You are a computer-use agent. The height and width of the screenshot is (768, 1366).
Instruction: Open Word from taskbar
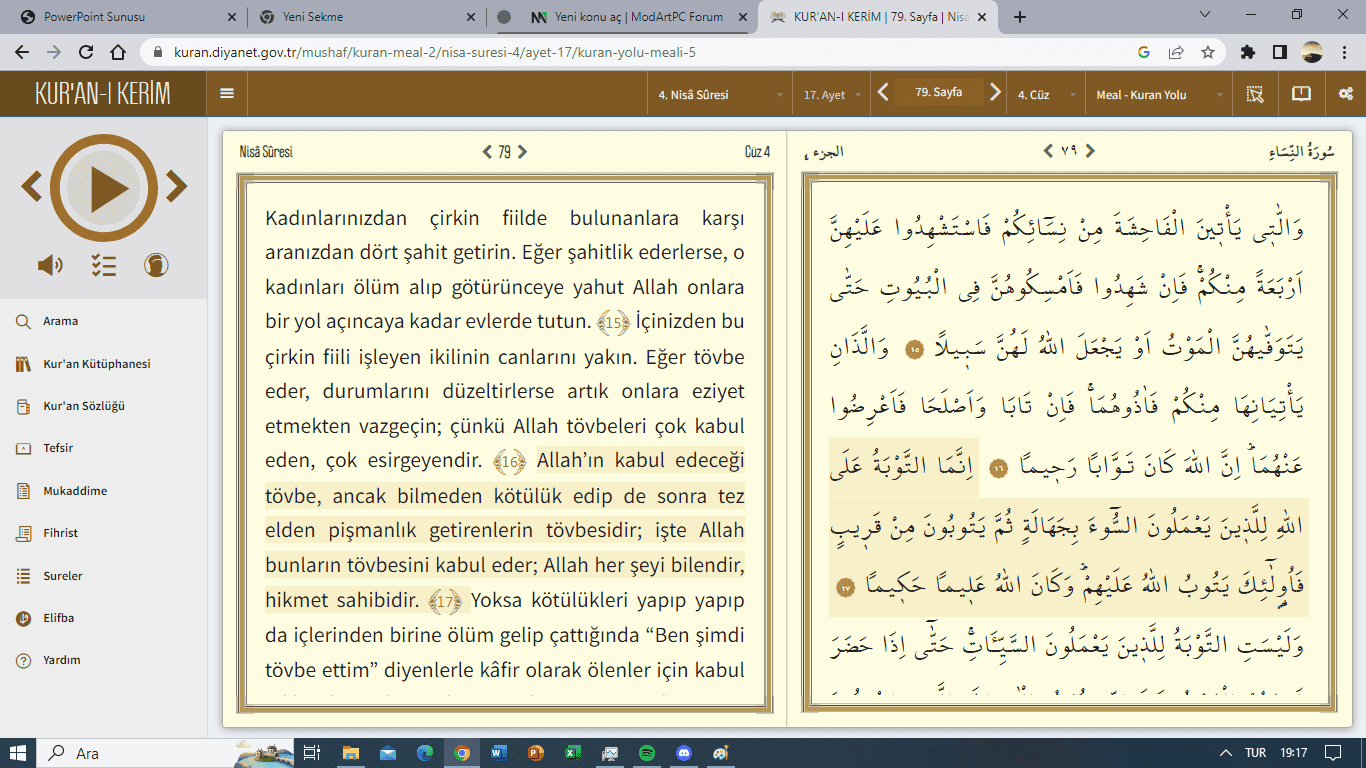[499, 753]
